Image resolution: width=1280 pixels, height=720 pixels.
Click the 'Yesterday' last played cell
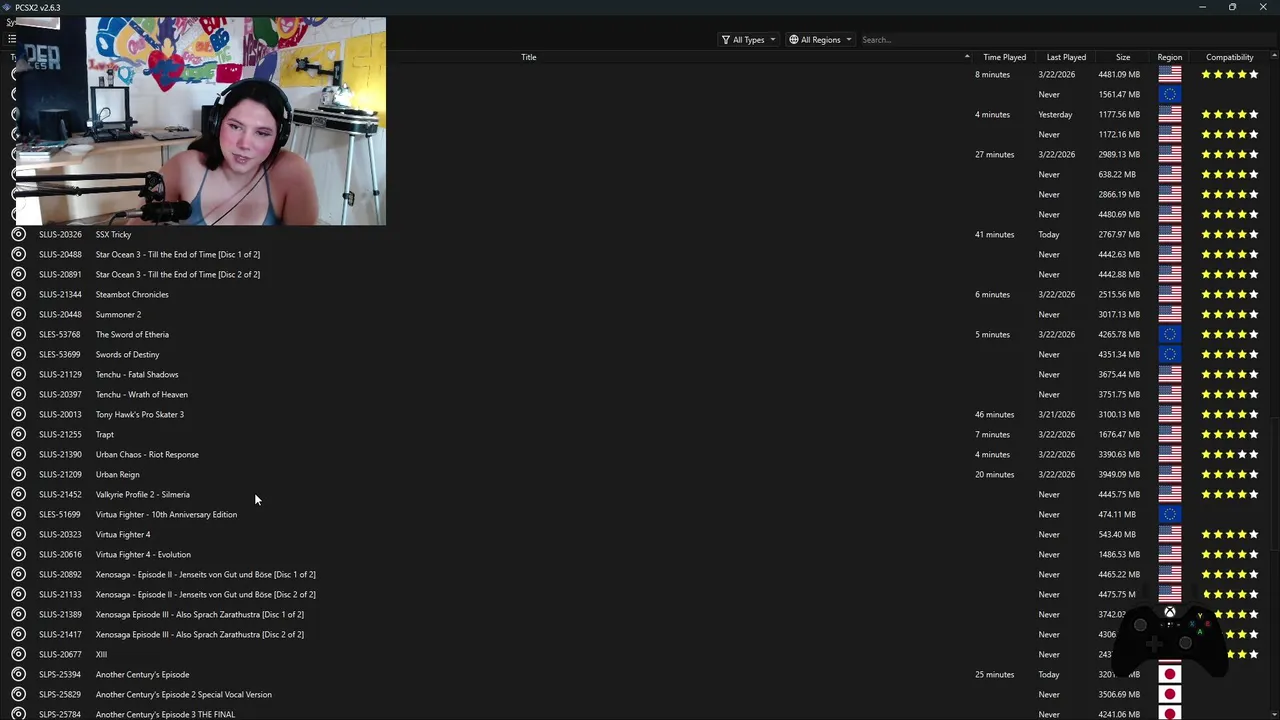(x=1055, y=114)
